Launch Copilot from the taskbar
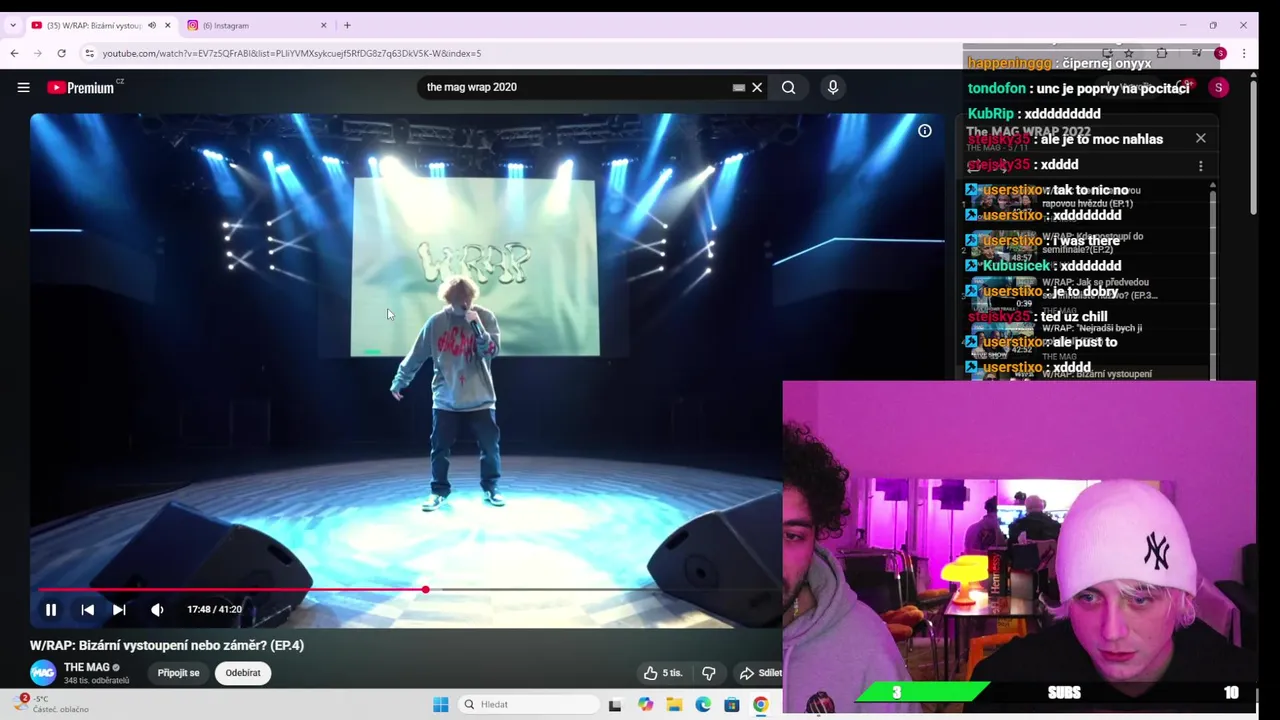Viewport: 1280px width, 720px height. 645,704
